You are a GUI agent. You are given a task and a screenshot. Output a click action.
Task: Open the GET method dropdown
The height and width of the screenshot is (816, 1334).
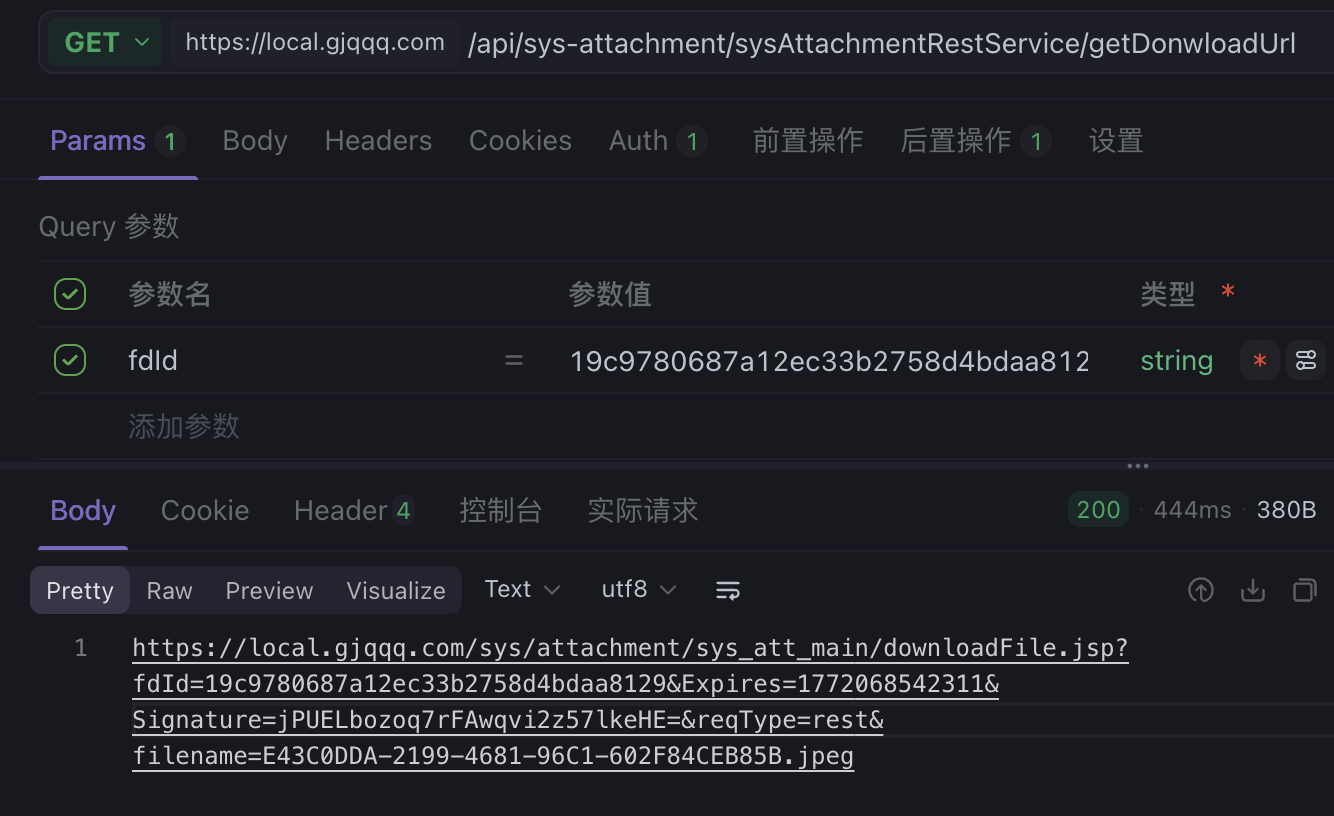tap(106, 43)
